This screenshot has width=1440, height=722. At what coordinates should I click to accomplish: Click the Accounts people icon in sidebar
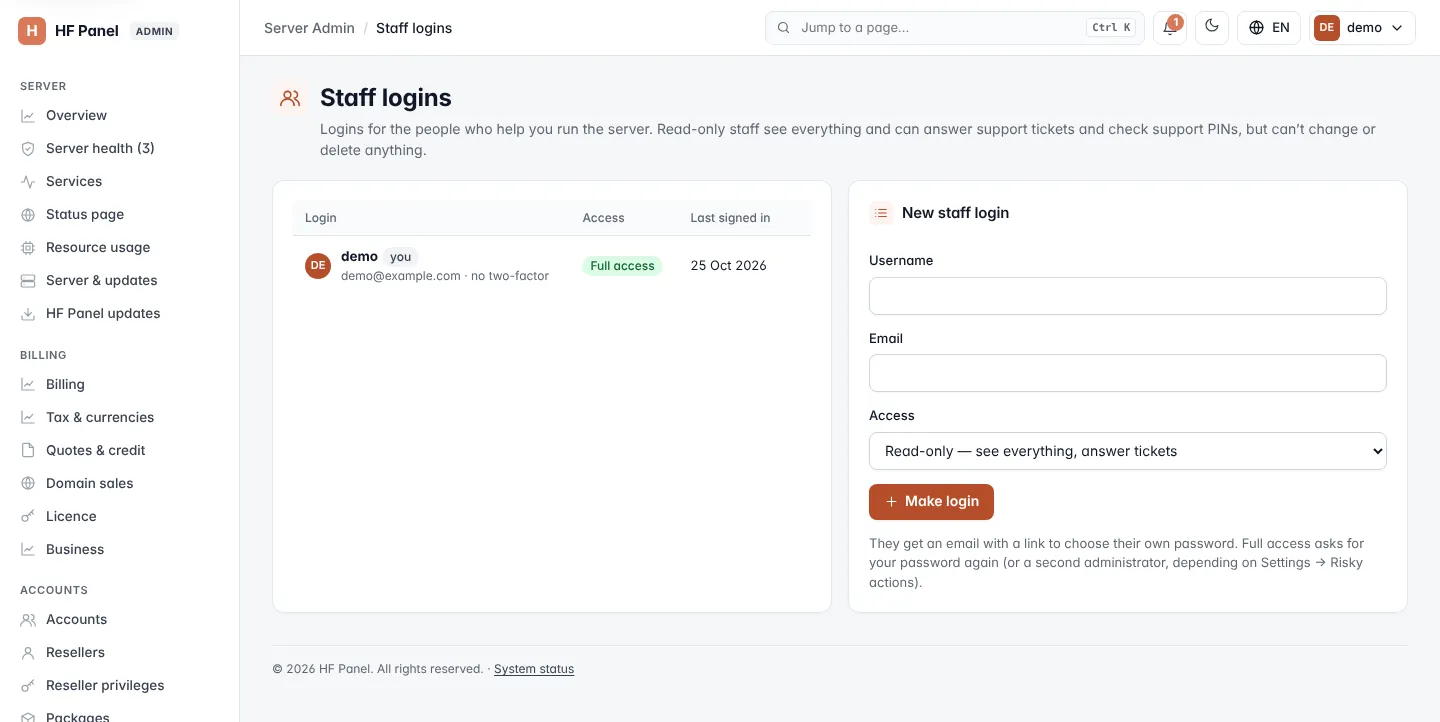[x=28, y=620]
